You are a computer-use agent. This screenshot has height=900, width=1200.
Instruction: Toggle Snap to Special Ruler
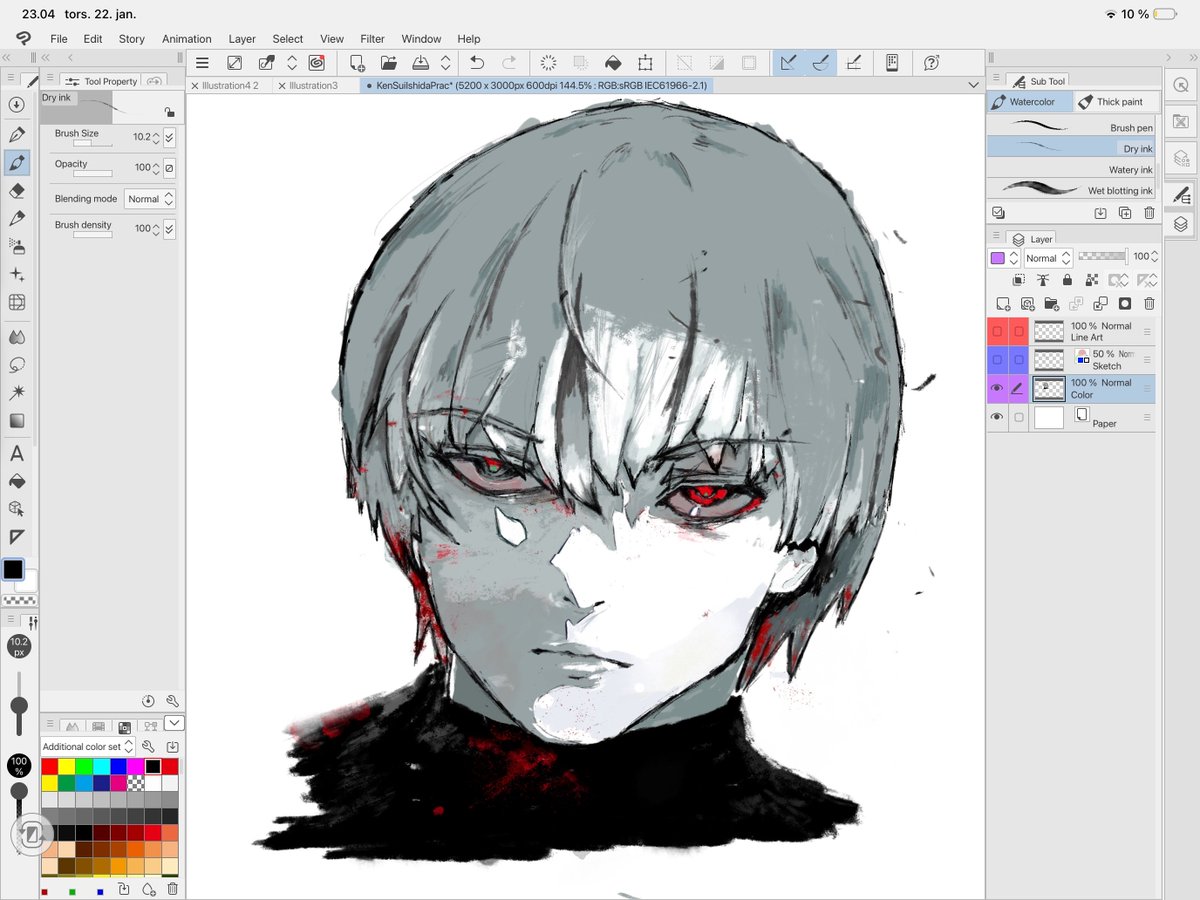[x=821, y=63]
